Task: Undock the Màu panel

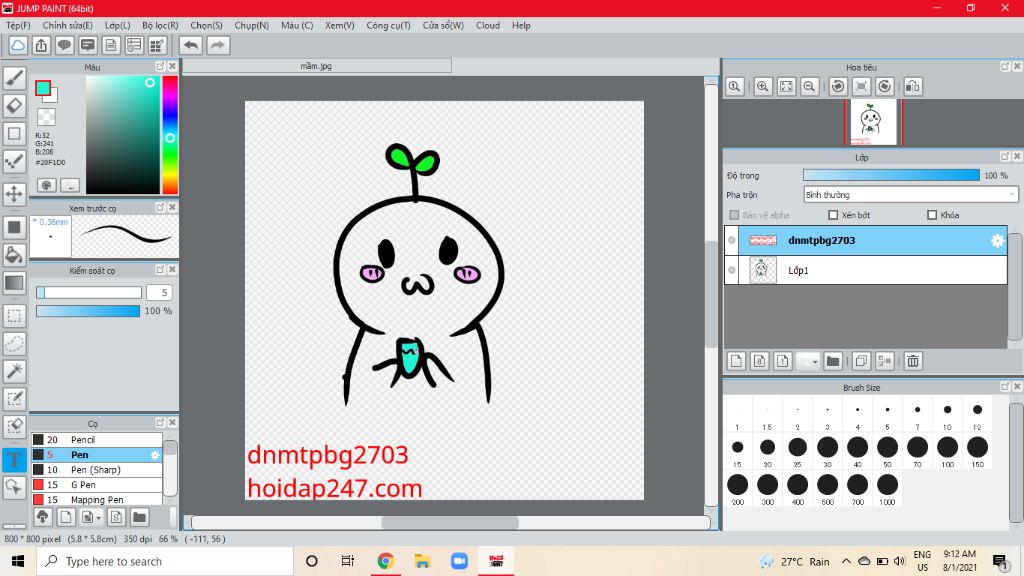Action: [x=160, y=67]
